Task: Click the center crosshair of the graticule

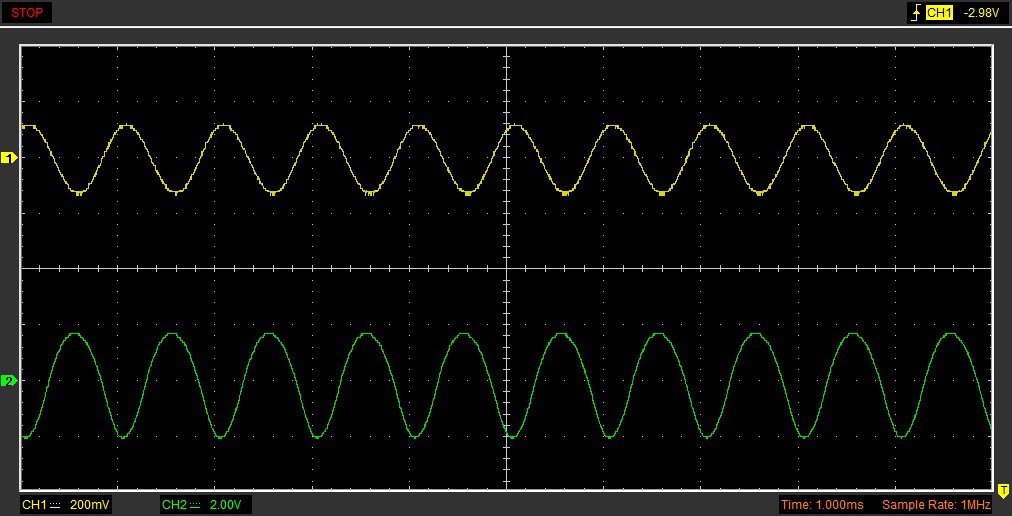Action: coord(507,268)
